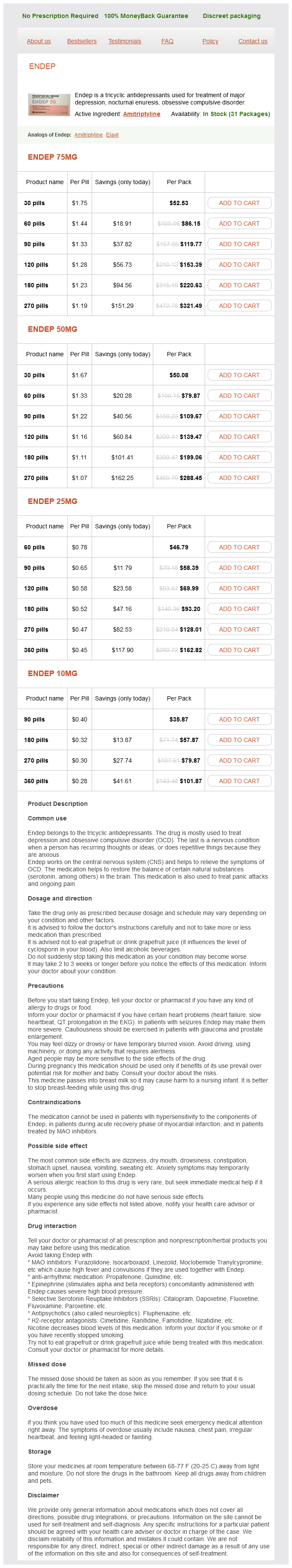Add Endep 75mg 90 pills to cart
This screenshot has height=1568, width=292.
pos(239,244)
